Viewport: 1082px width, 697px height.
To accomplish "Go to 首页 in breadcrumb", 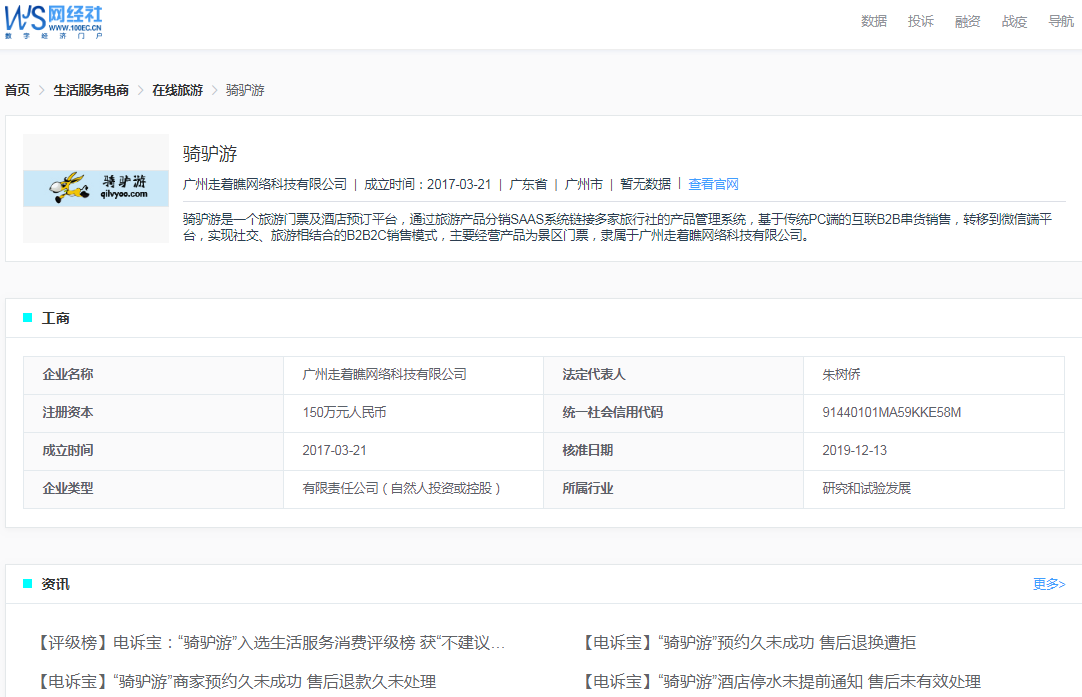I will tap(17, 90).
